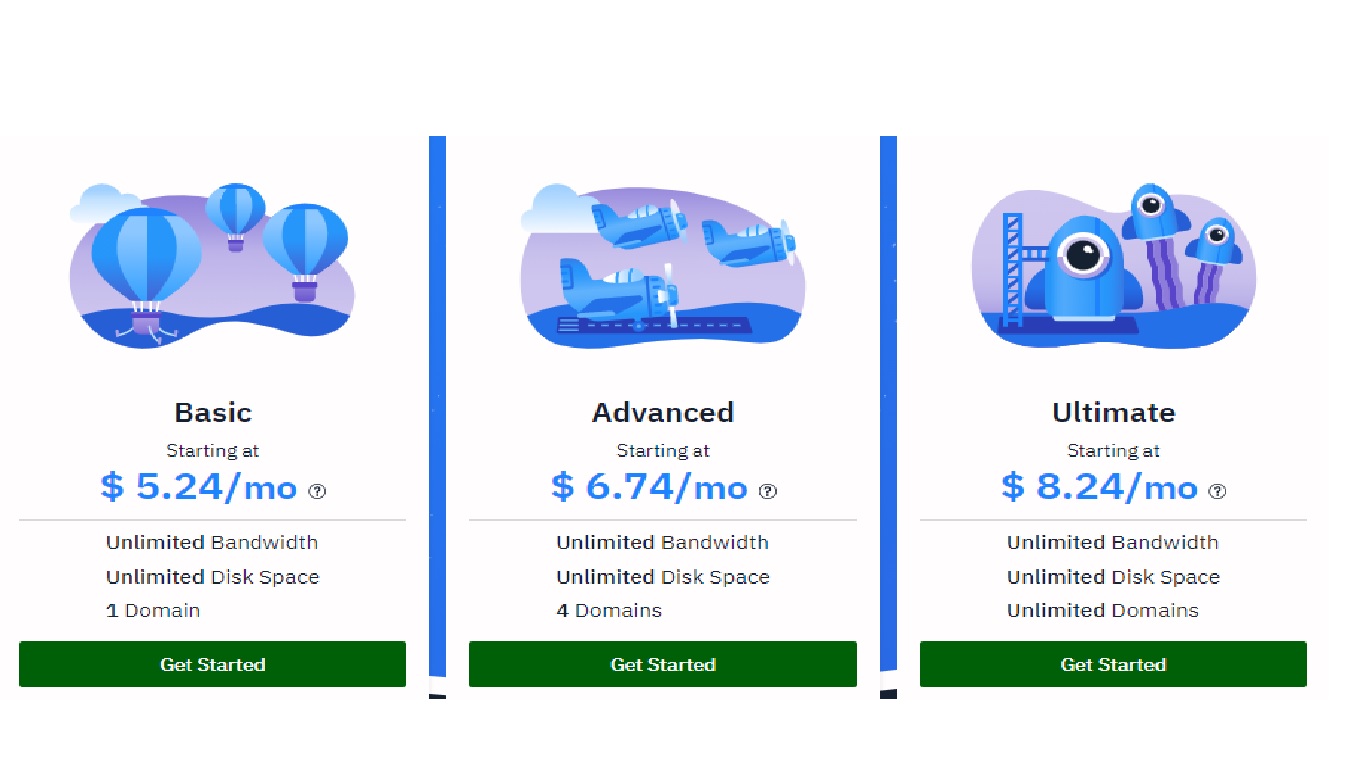Click the airplanes illustration for Advanced plan
The image size is (1366, 768).
tap(663, 265)
